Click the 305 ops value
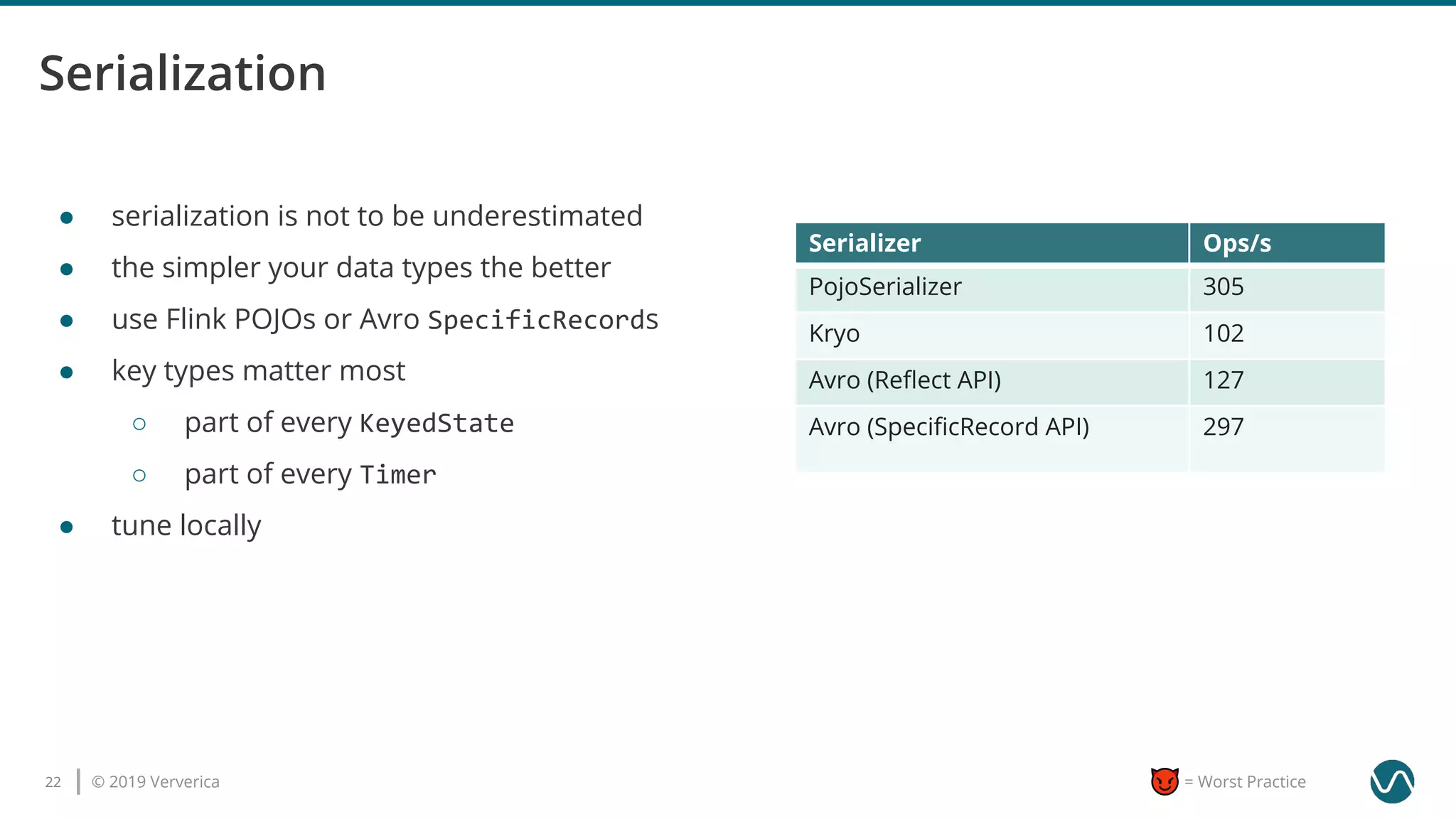 point(1223,287)
